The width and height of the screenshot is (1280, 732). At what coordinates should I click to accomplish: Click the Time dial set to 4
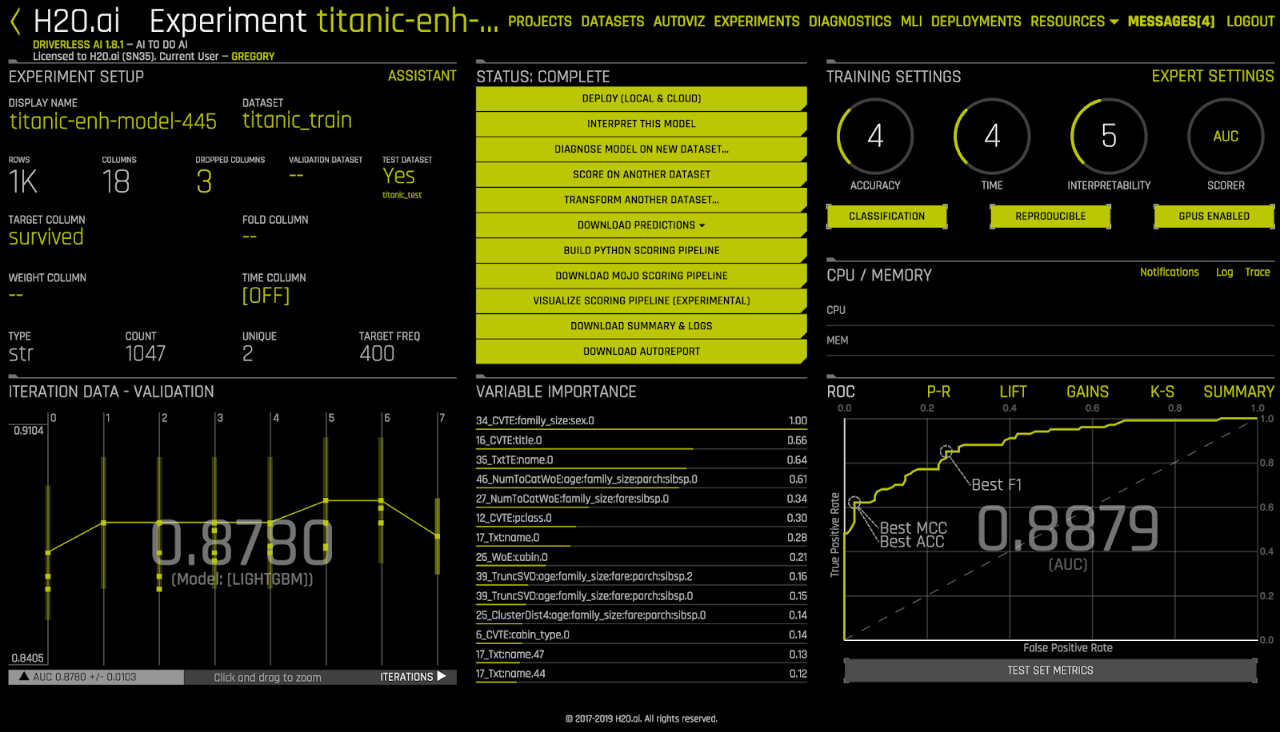991,137
